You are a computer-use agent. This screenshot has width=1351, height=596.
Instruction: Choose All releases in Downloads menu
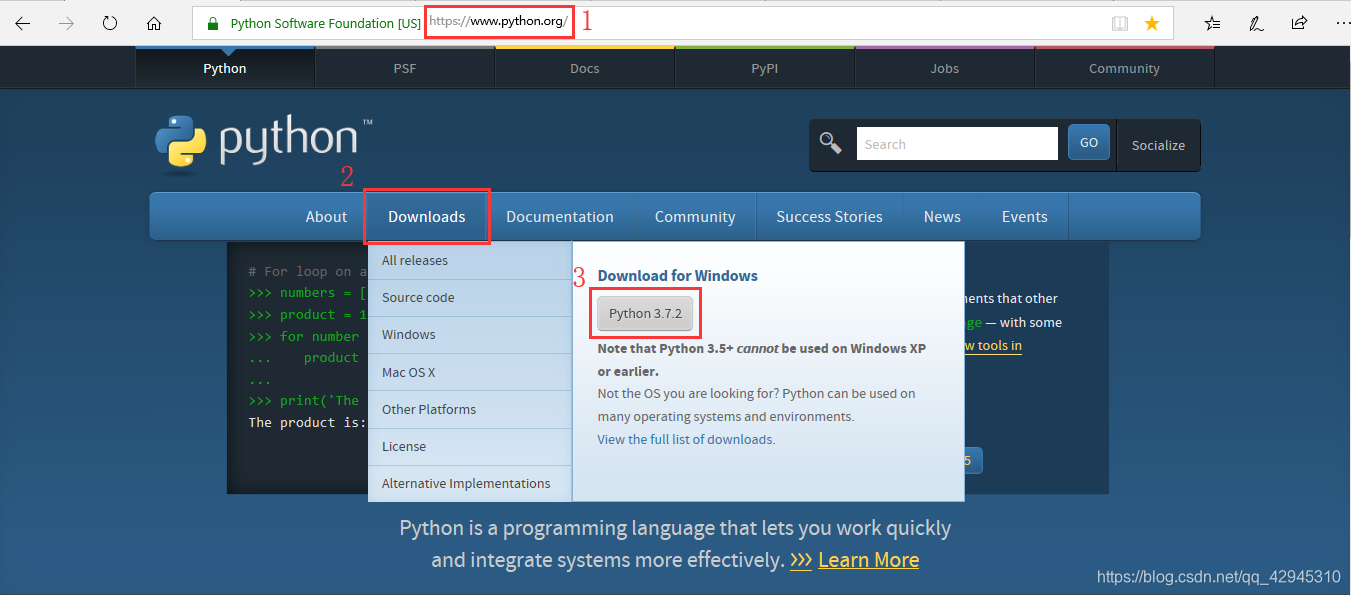[470, 261]
